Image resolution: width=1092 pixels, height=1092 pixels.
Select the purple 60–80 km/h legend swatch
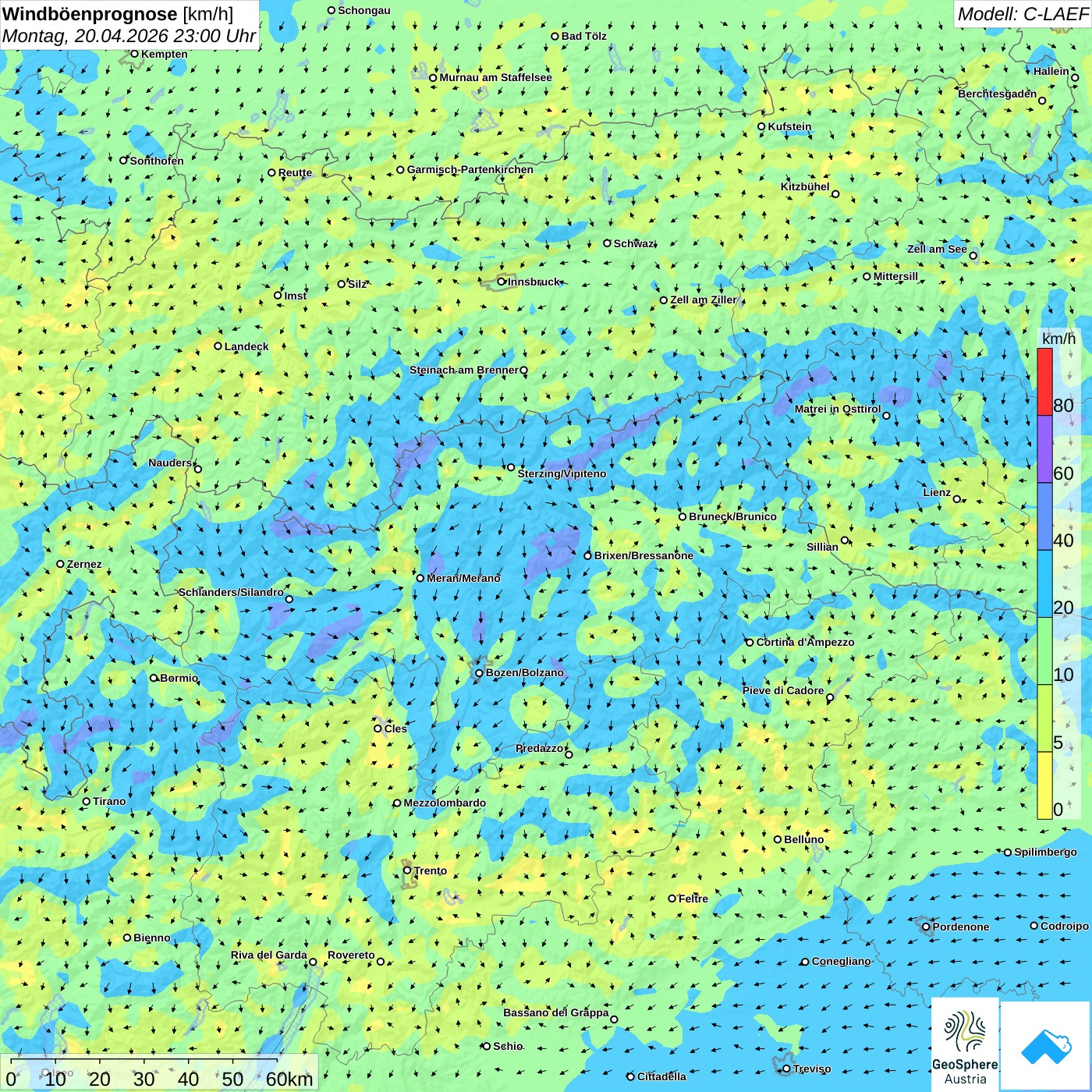(1044, 449)
